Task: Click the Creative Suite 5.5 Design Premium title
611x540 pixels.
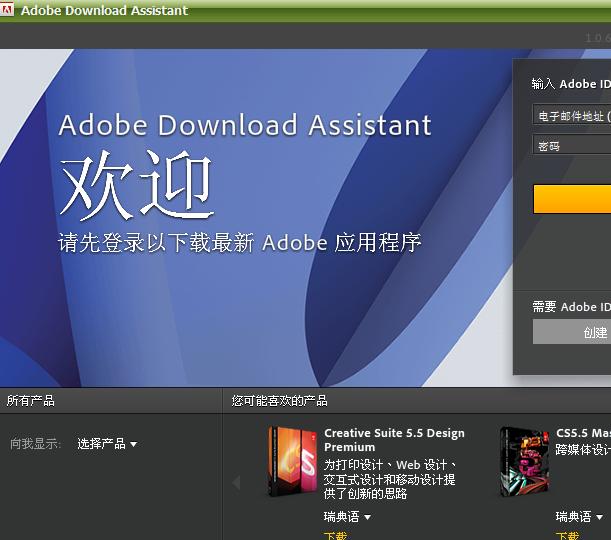Action: coord(394,440)
